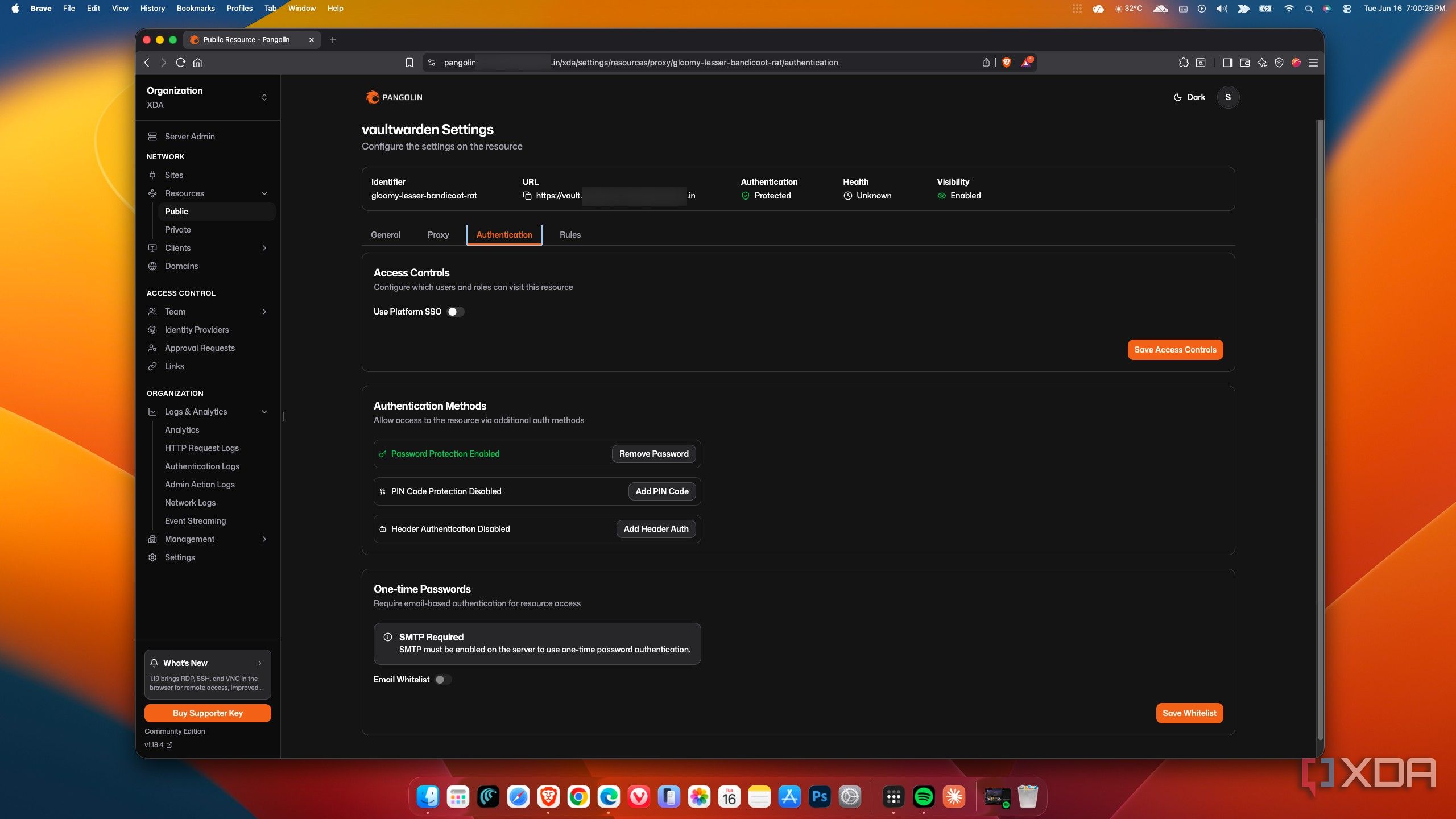
Task: Open Finder in the Dock
Action: (428, 797)
